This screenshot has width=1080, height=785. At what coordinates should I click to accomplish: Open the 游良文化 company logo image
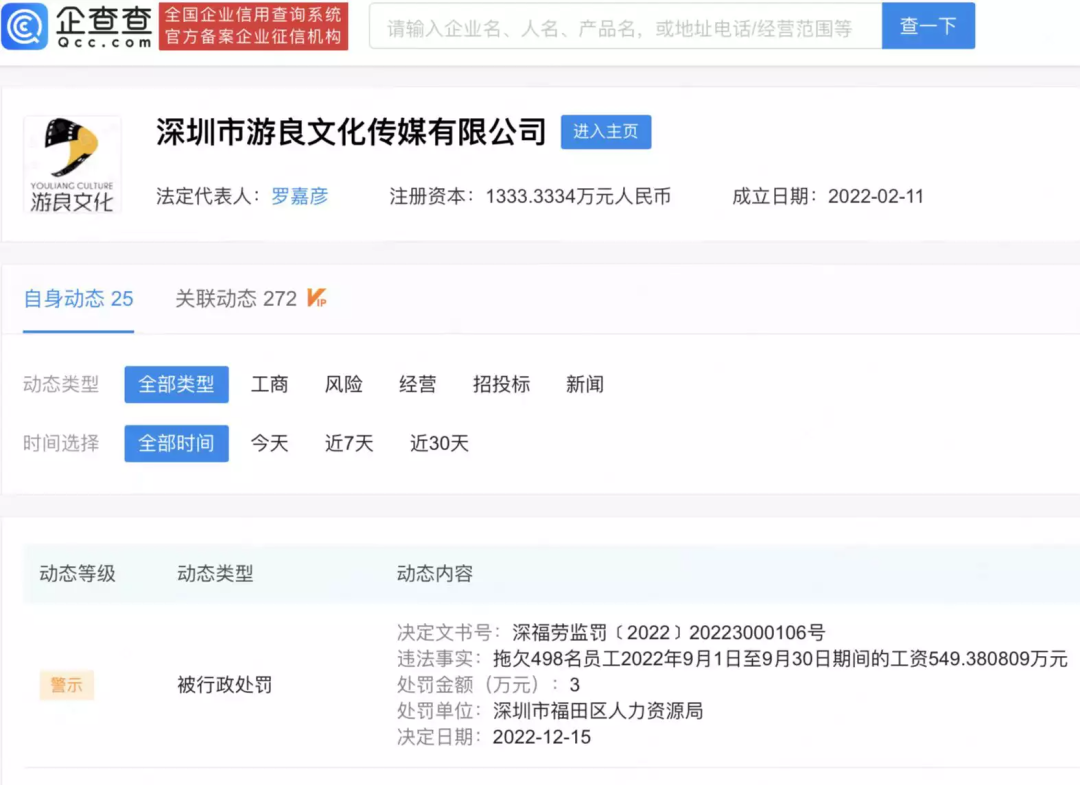[x=71, y=163]
